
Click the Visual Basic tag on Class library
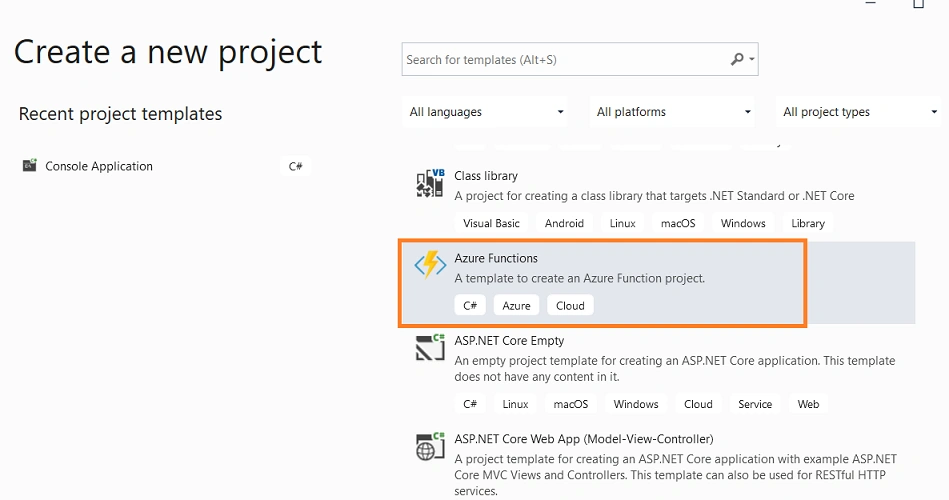pos(491,223)
